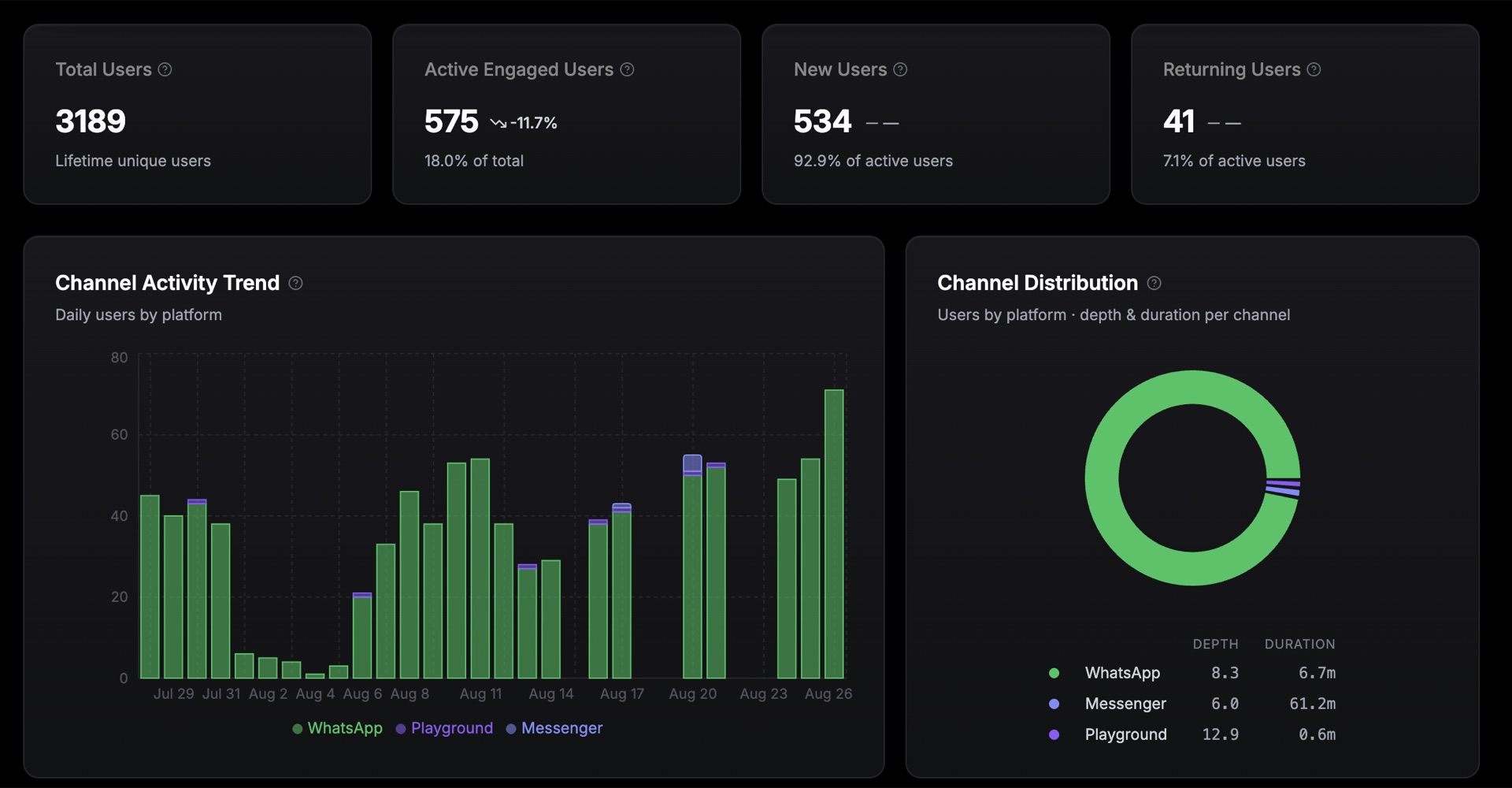1512x788 pixels.
Task: Click the help icon beside Total Users
Action: click(x=165, y=69)
